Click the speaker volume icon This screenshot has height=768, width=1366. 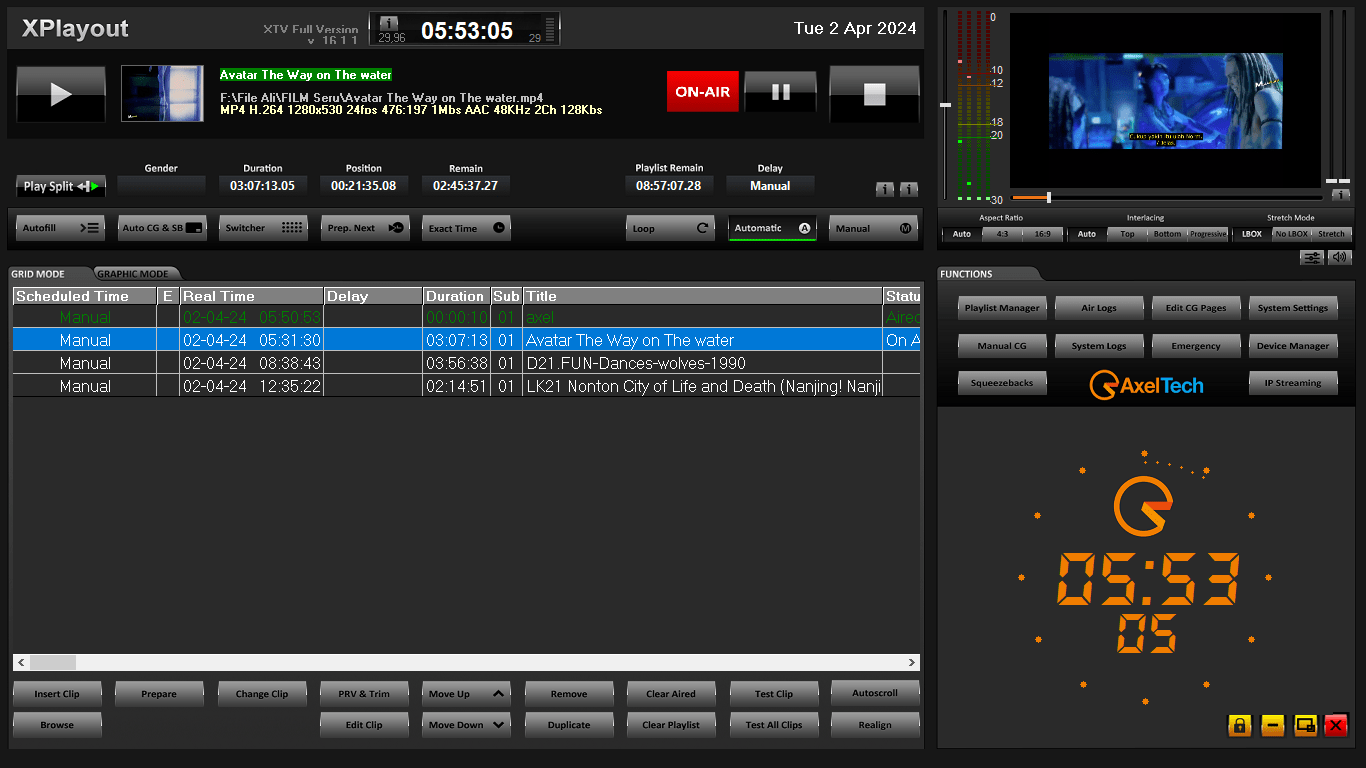point(1339,257)
